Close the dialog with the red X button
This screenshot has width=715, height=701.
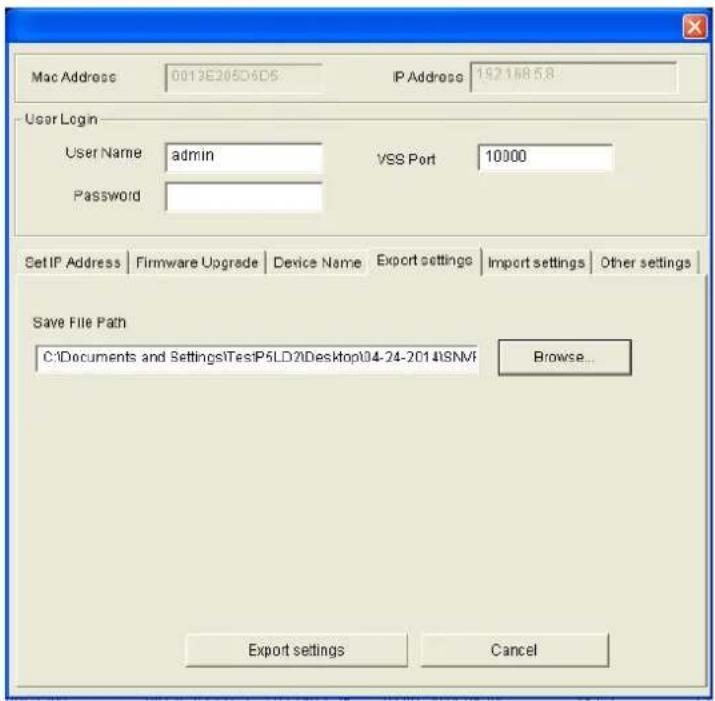click(694, 26)
